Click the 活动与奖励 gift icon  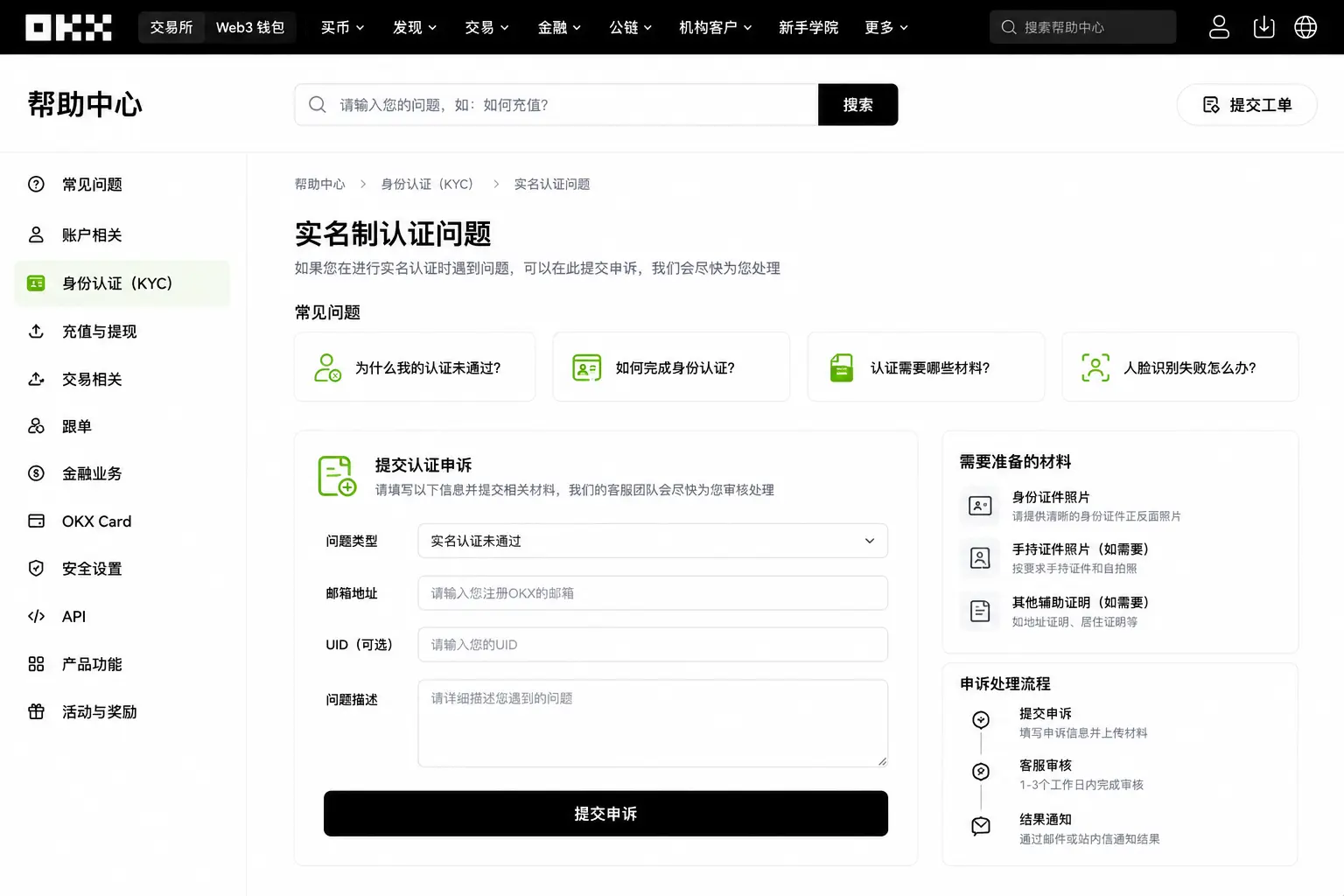pyautogui.click(x=36, y=711)
